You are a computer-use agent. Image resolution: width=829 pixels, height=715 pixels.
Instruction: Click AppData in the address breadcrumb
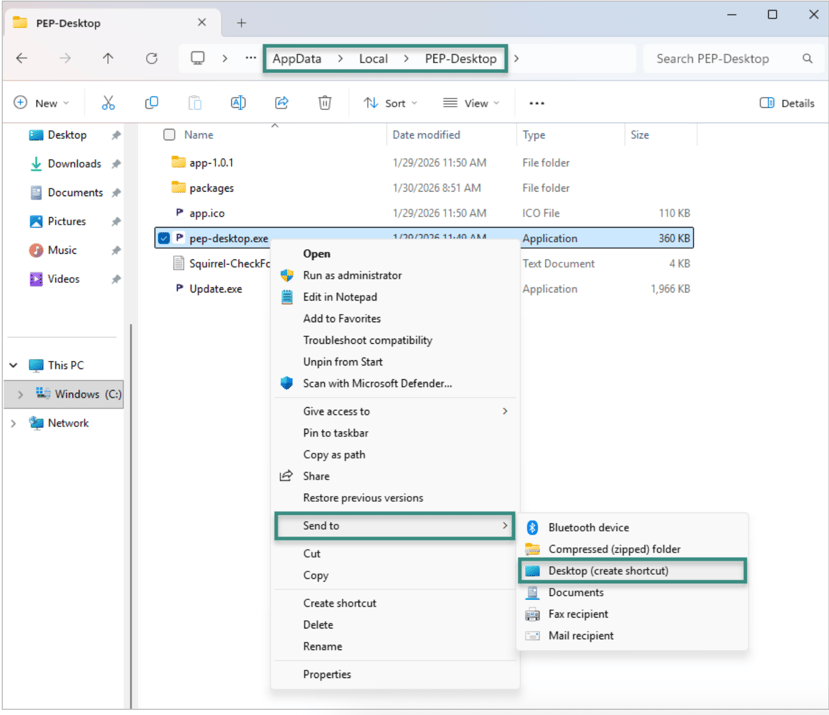297,58
